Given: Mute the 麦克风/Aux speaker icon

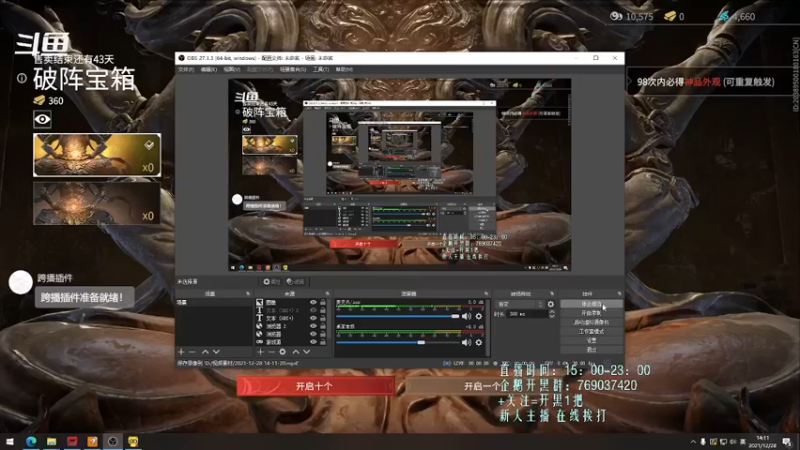Looking at the screenshot, I should [466, 316].
